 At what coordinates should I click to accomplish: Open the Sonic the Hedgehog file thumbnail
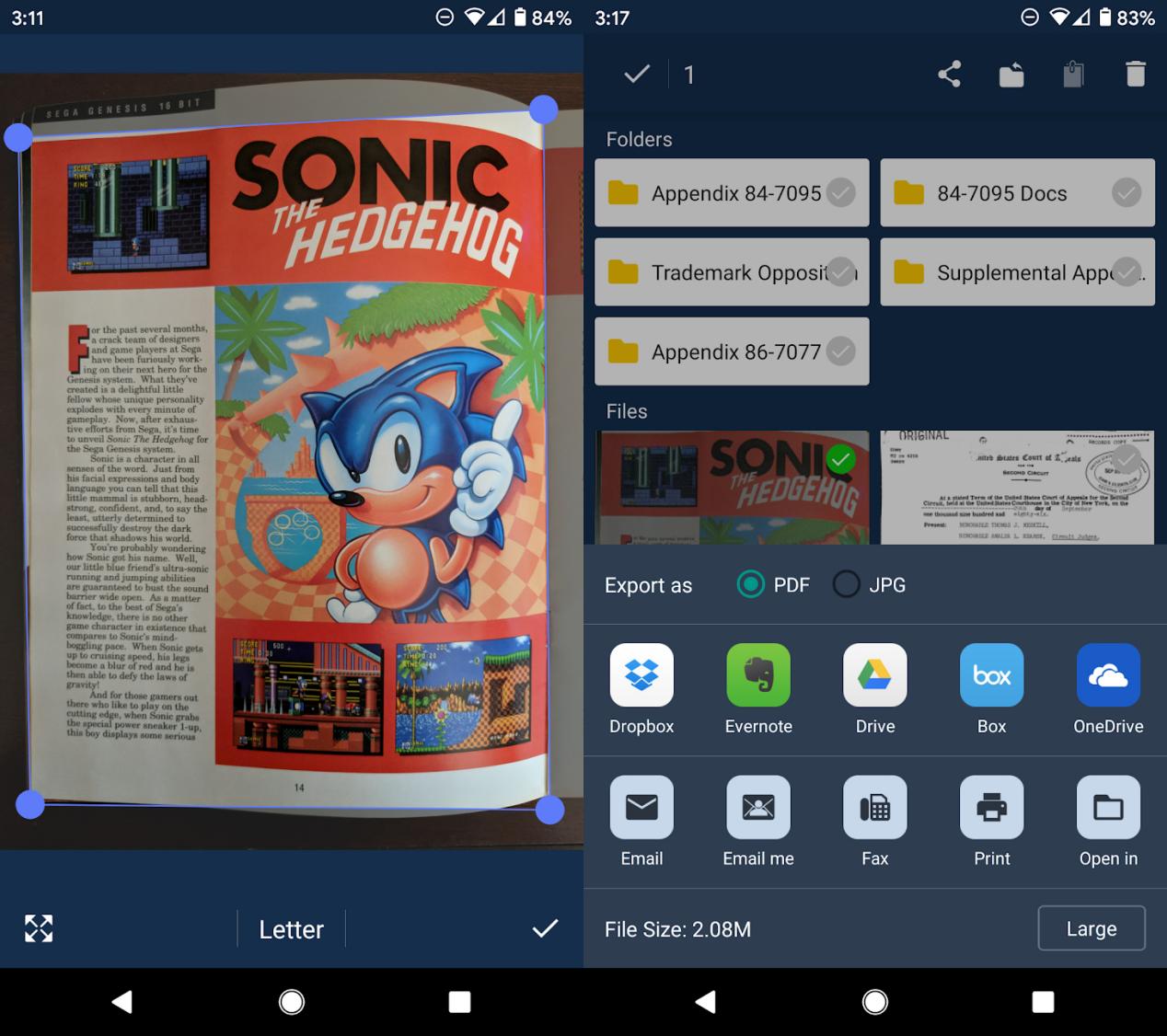tap(732, 487)
